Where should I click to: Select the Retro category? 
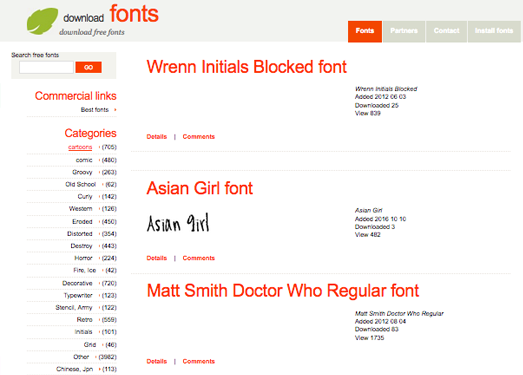[85, 320]
